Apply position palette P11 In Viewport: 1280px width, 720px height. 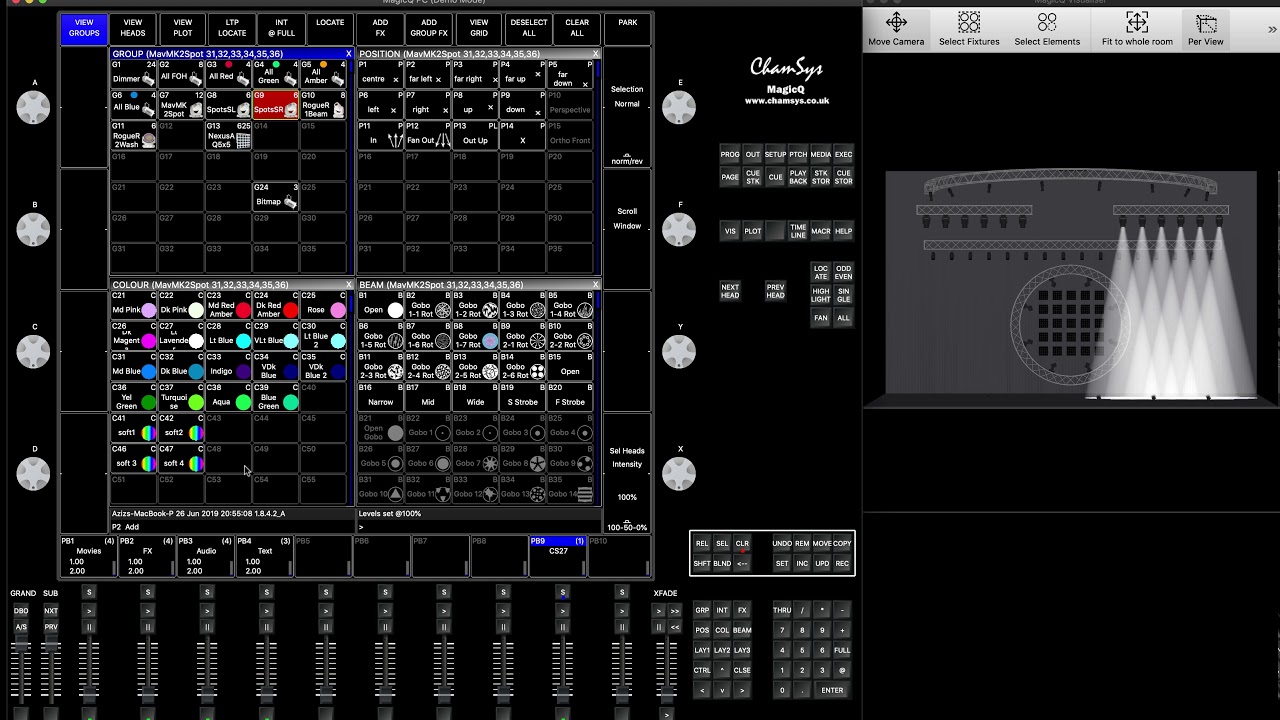[381, 136]
